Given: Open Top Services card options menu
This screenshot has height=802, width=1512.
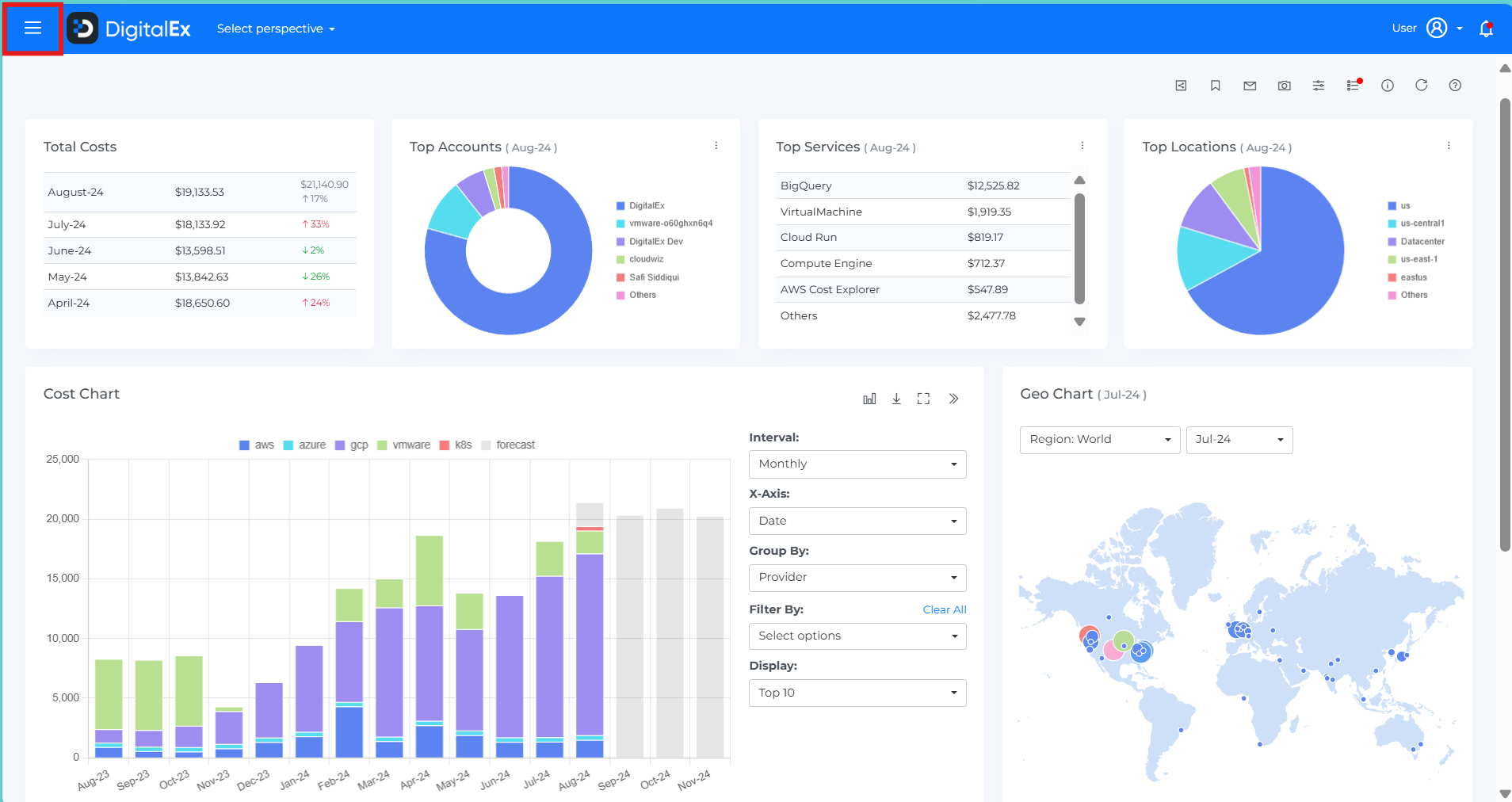Looking at the screenshot, I should click(1082, 146).
